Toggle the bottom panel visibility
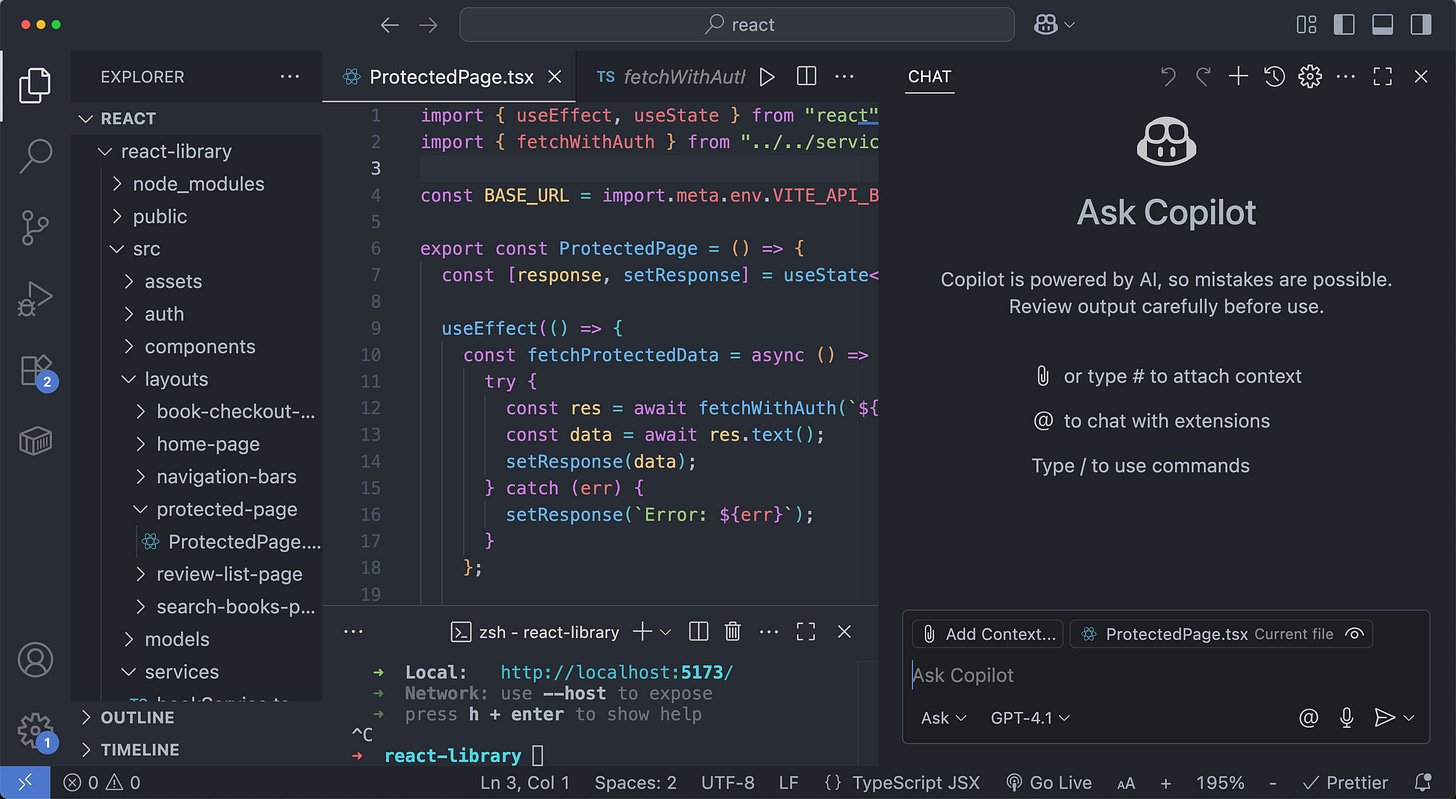Image resolution: width=1456 pixels, height=799 pixels. [x=1382, y=25]
